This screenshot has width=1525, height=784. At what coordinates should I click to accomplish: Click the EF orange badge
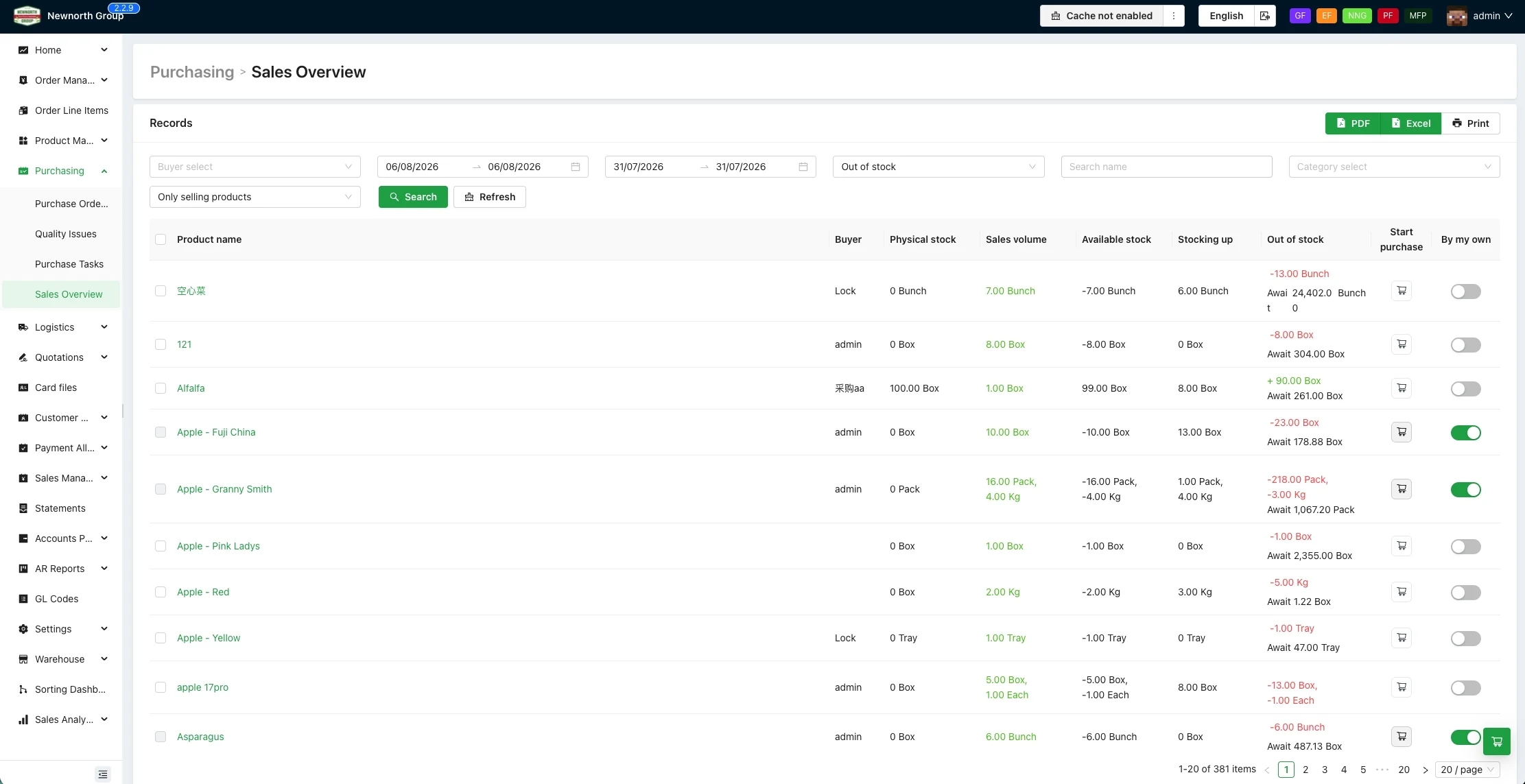[1327, 16]
